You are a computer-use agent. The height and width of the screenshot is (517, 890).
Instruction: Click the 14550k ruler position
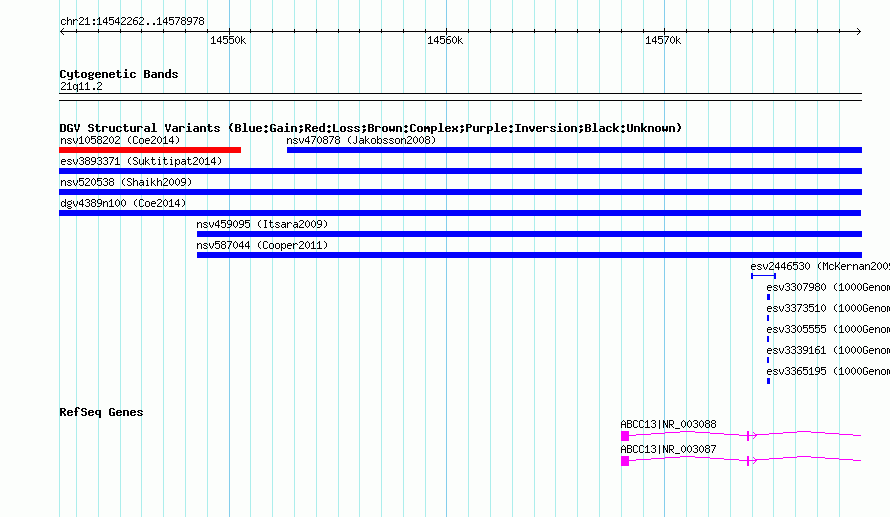[228, 40]
